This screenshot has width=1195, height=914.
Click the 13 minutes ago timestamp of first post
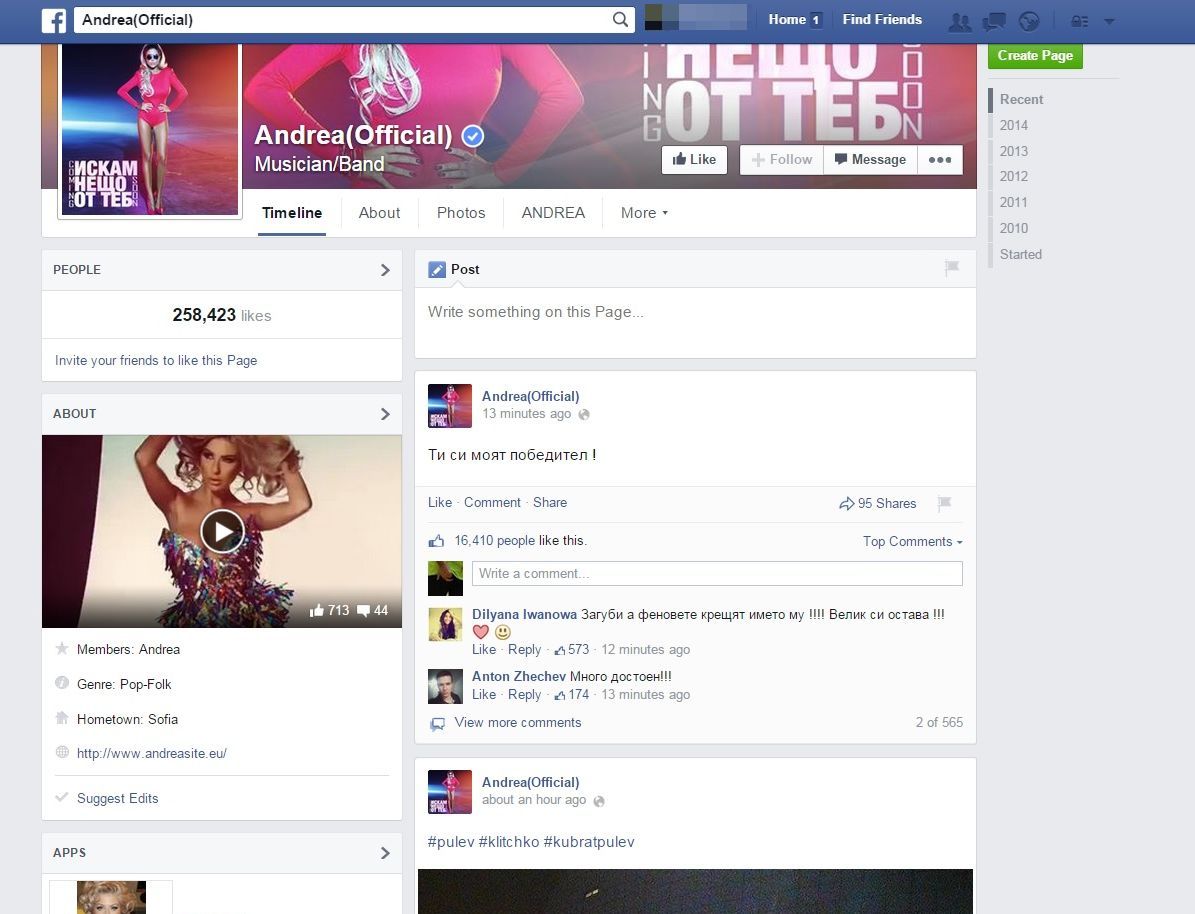pos(526,413)
